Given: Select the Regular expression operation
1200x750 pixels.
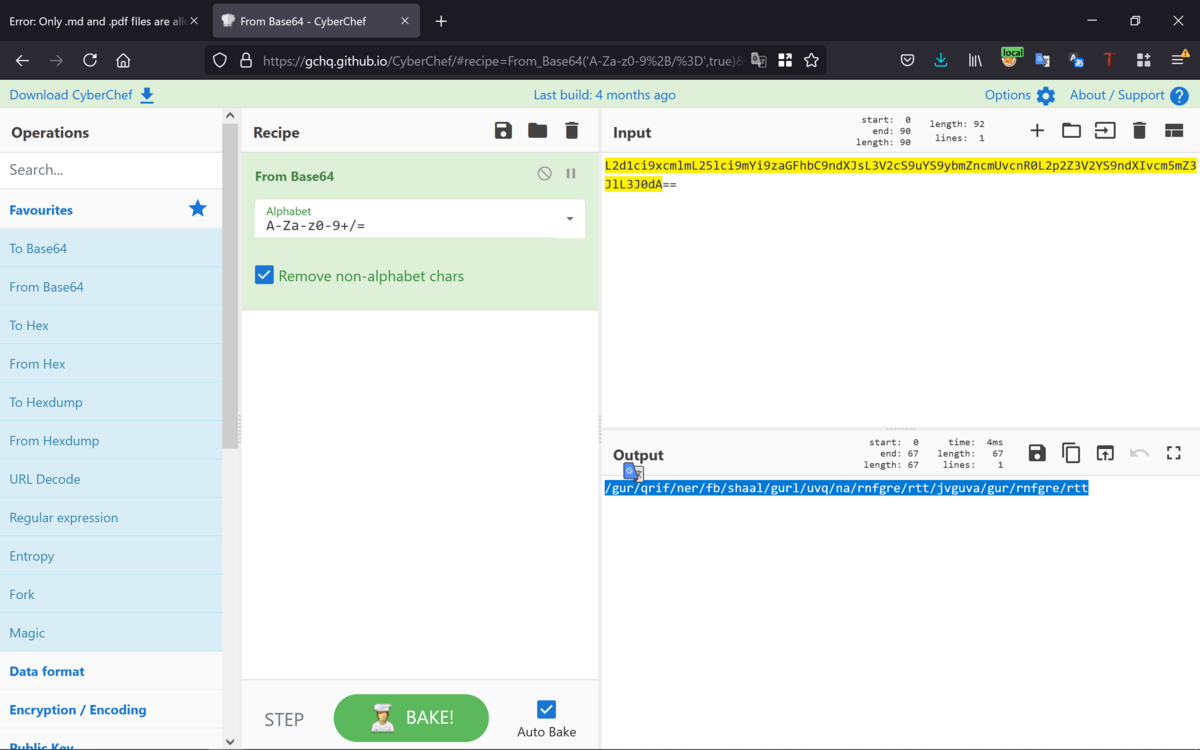Looking at the screenshot, I should click(x=111, y=518).
